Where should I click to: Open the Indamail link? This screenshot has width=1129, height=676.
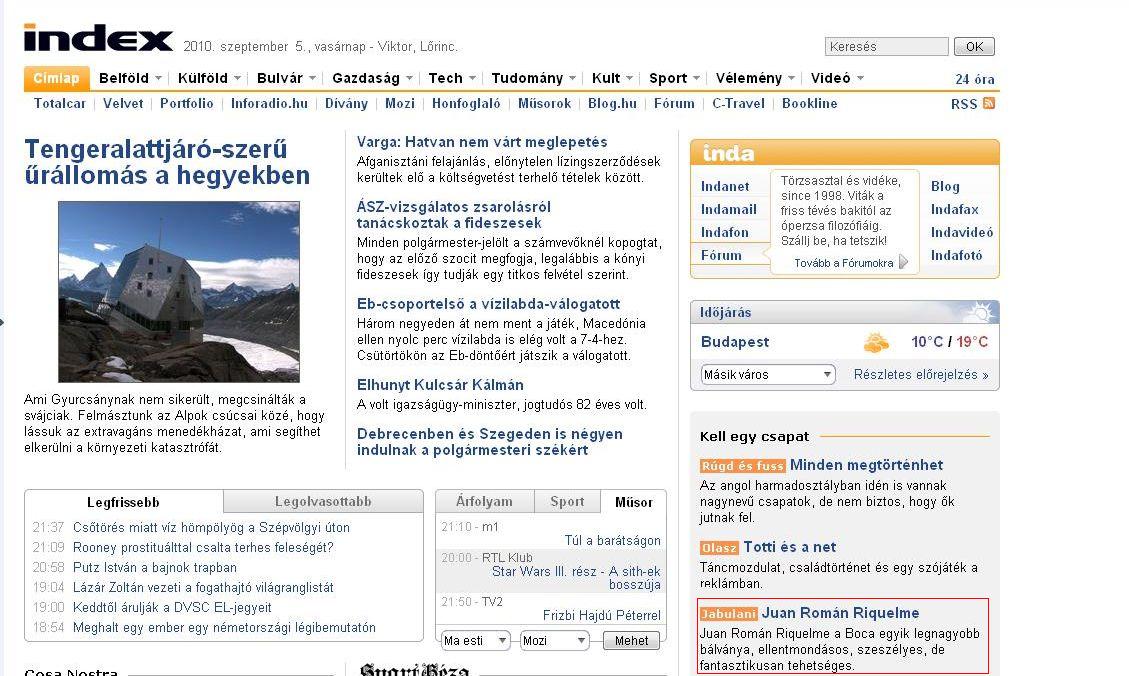pos(729,209)
